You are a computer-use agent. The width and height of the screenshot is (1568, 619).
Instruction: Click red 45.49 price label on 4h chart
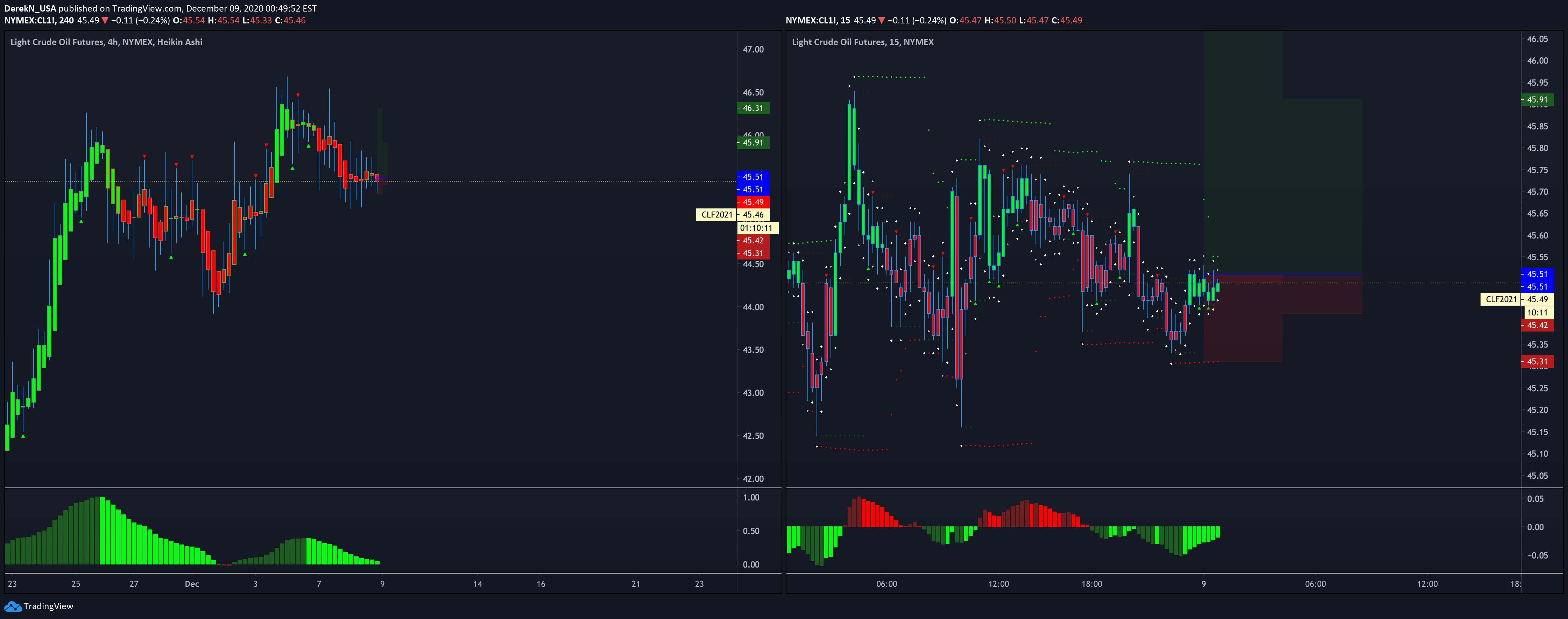753,202
